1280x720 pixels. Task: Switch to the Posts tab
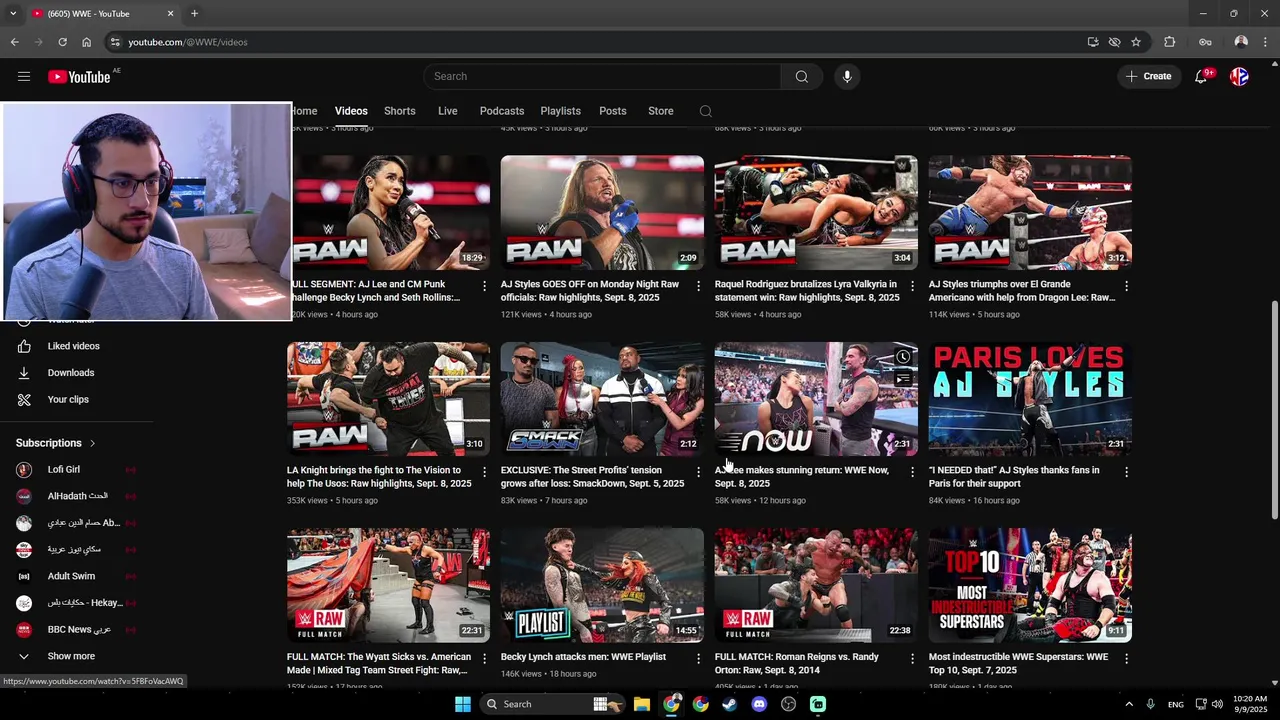(613, 111)
